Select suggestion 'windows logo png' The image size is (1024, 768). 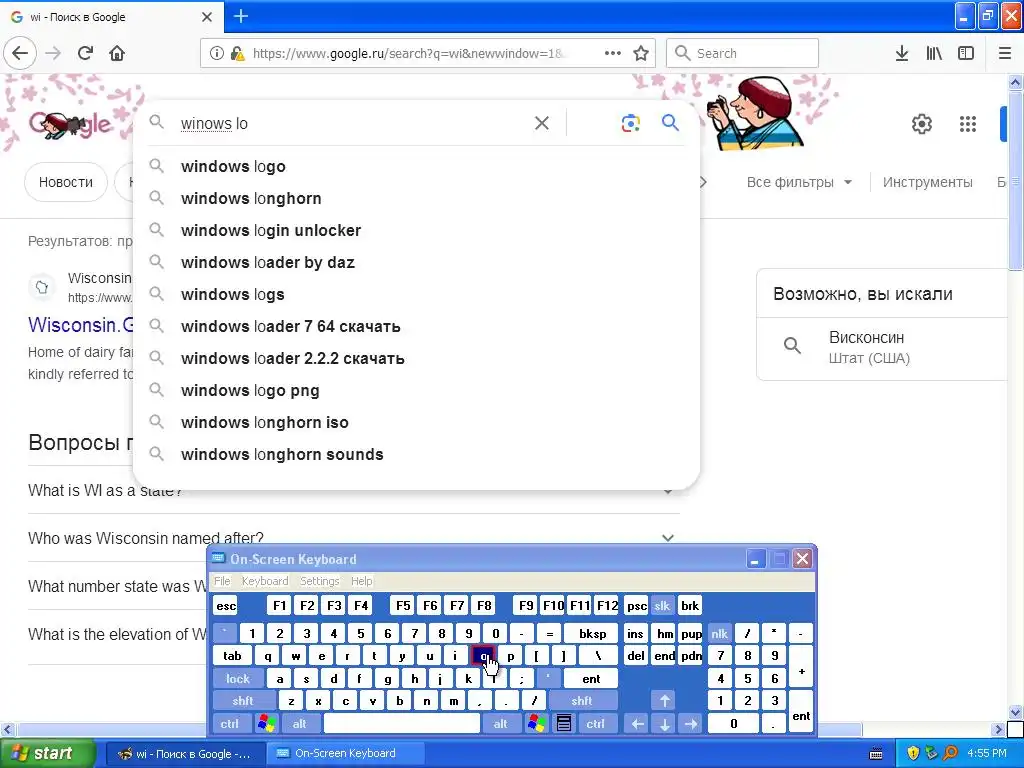[x=416, y=391]
